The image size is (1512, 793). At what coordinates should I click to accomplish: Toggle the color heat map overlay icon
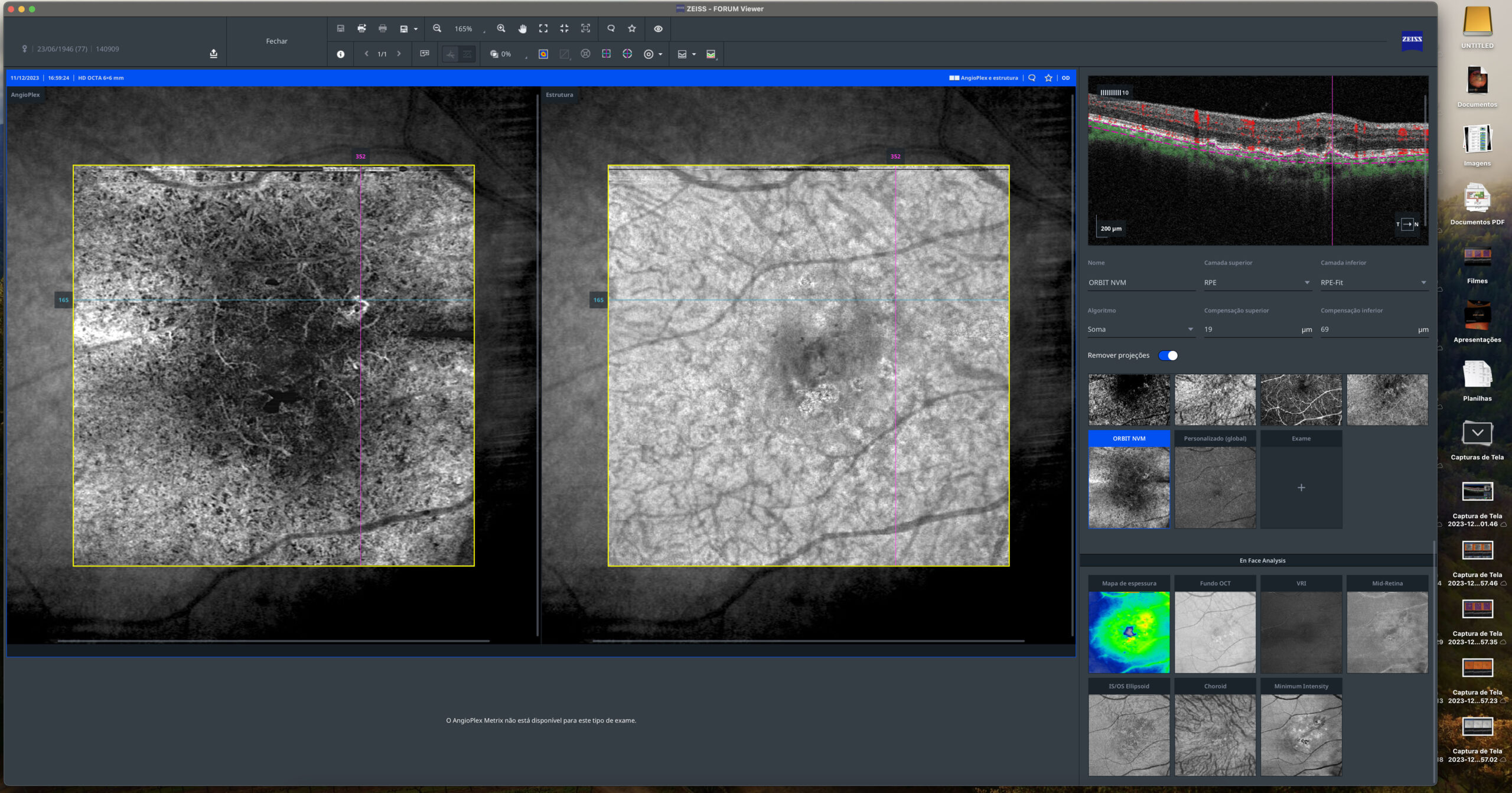pyautogui.click(x=543, y=54)
